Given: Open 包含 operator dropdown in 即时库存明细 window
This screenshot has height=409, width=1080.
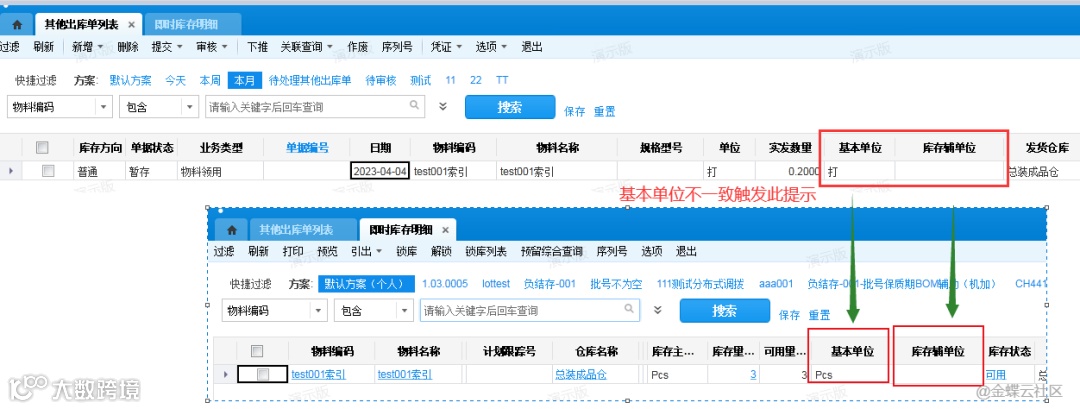Looking at the screenshot, I should [404, 311].
